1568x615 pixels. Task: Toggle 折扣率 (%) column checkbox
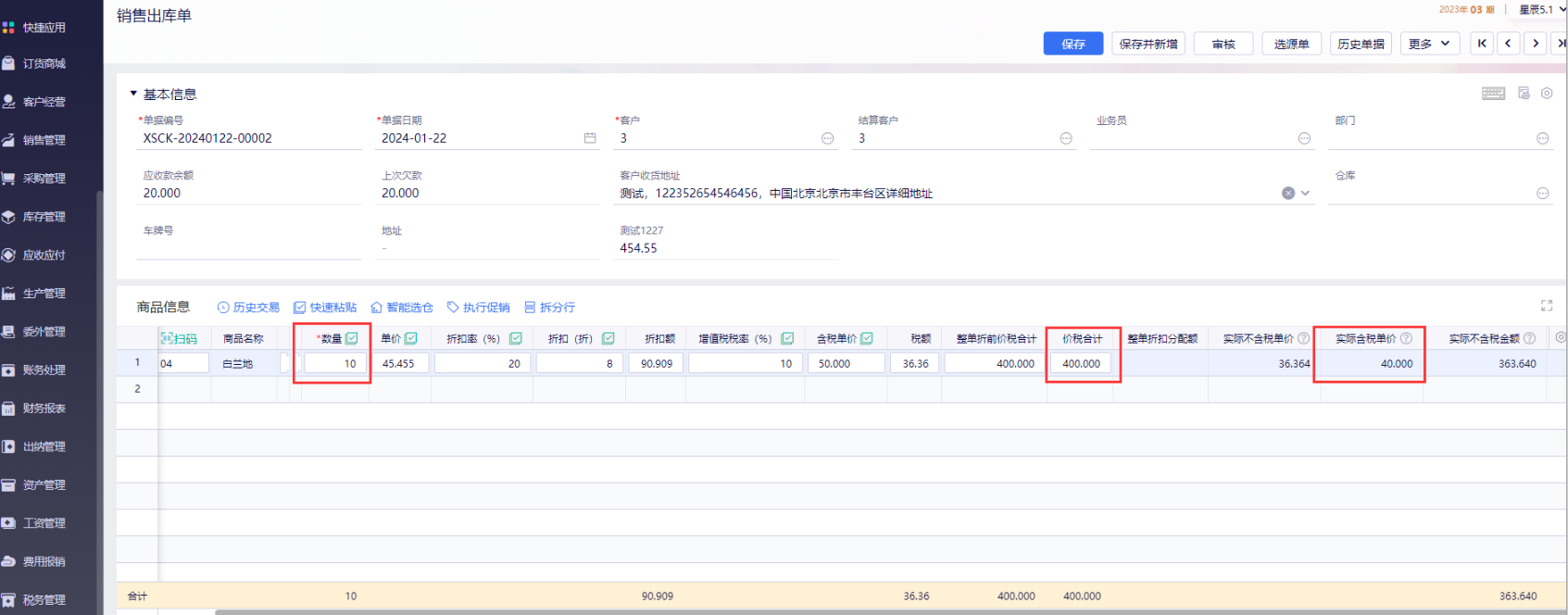pos(516,339)
